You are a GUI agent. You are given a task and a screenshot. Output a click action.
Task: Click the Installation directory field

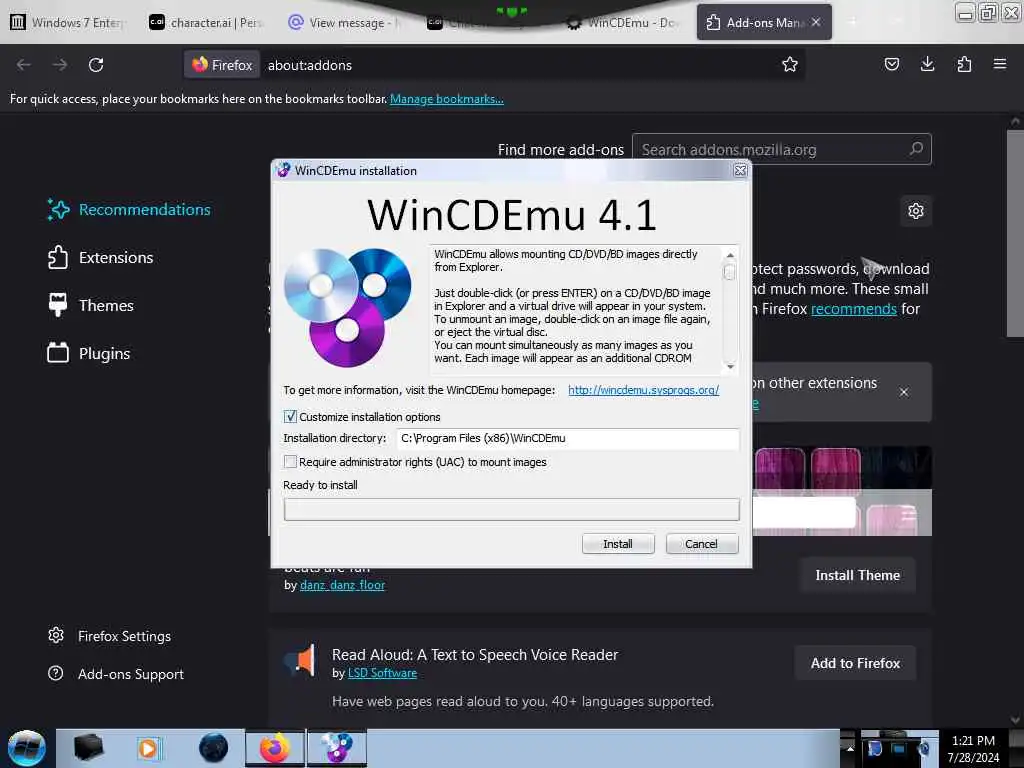point(568,438)
